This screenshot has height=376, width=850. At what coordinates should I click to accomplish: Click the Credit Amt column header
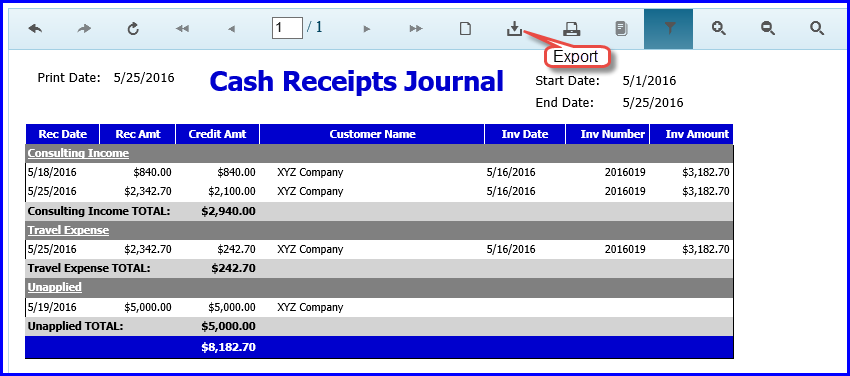(217, 134)
